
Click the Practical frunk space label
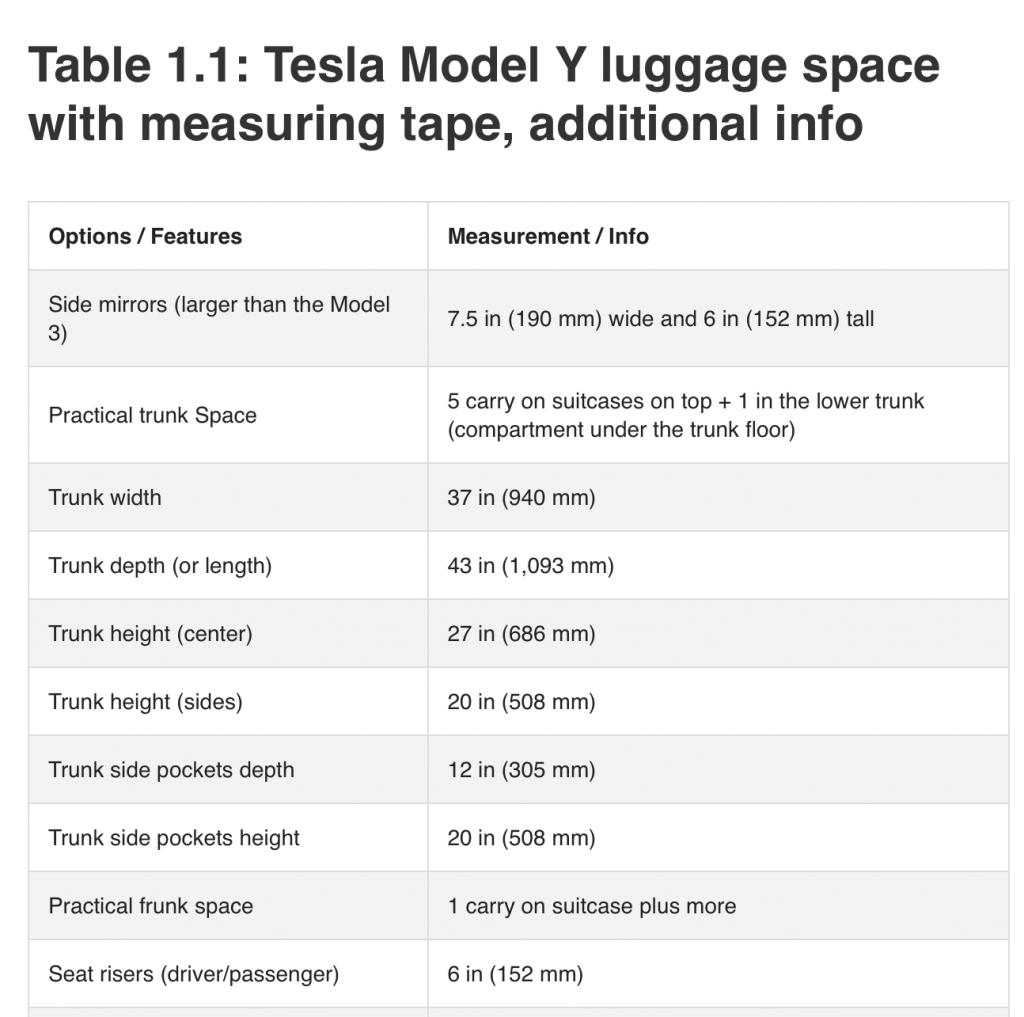pos(151,906)
